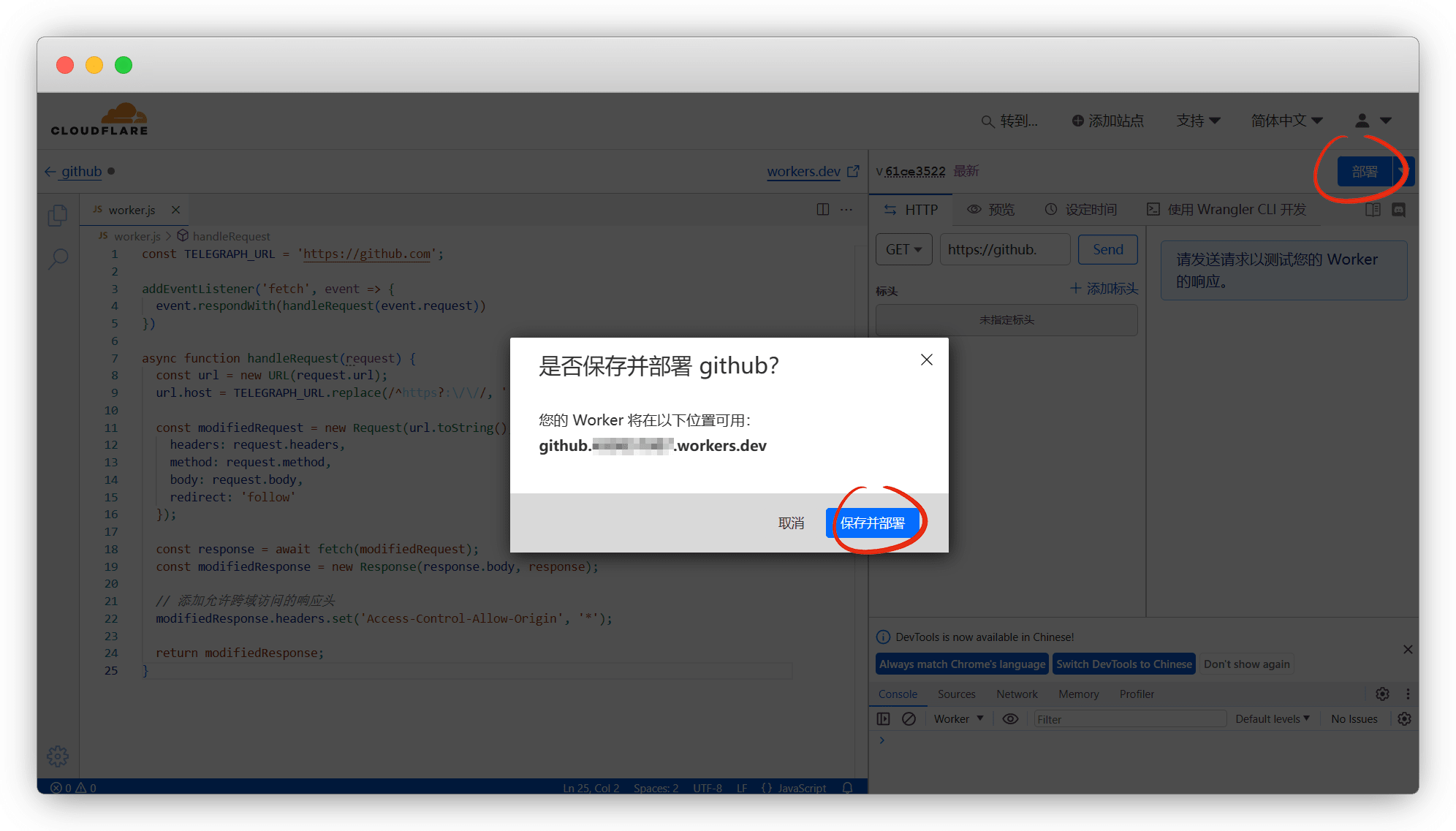
Task: Select the Network tab in DevTools
Action: (x=1017, y=694)
